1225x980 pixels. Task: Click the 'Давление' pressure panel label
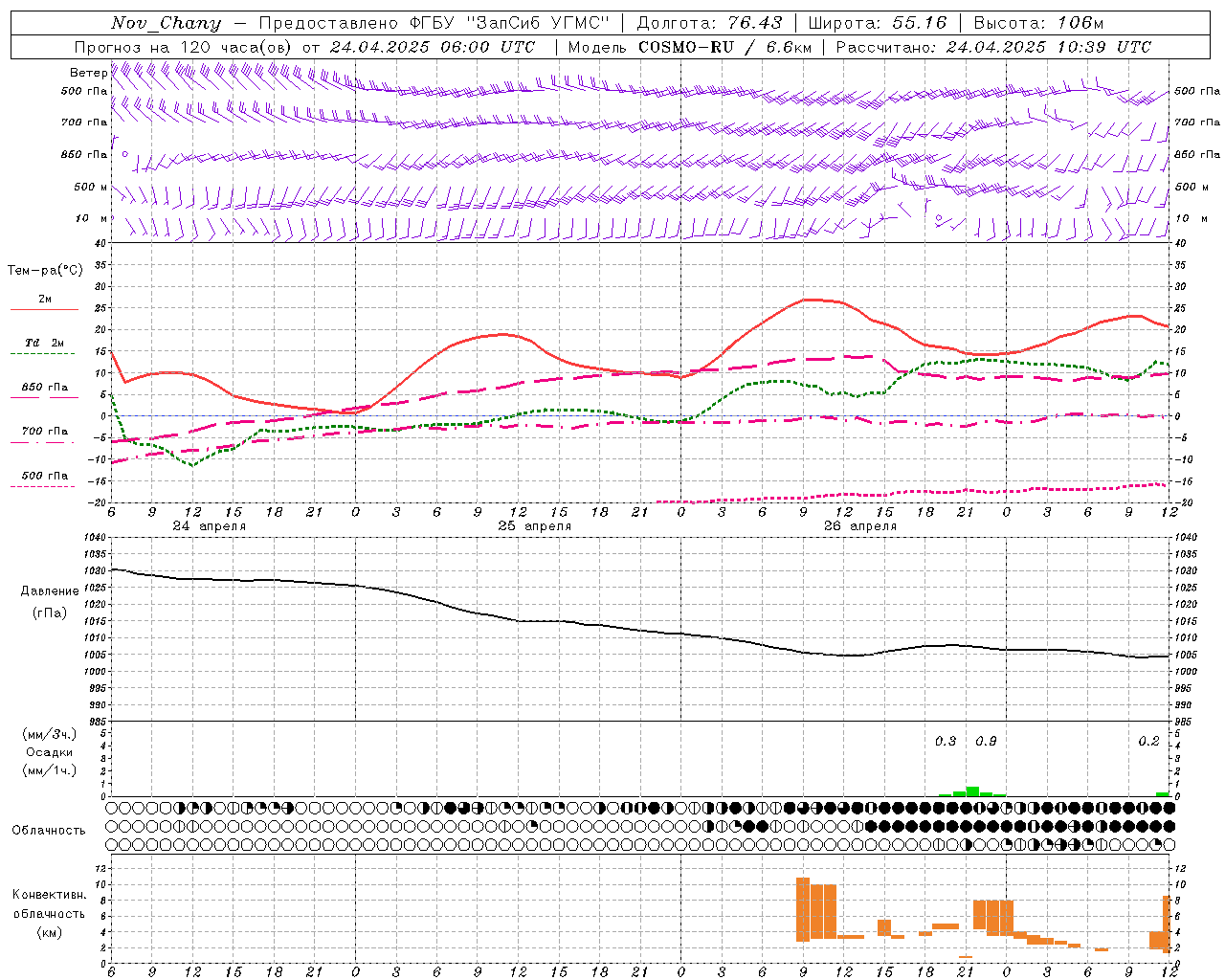pos(50,591)
